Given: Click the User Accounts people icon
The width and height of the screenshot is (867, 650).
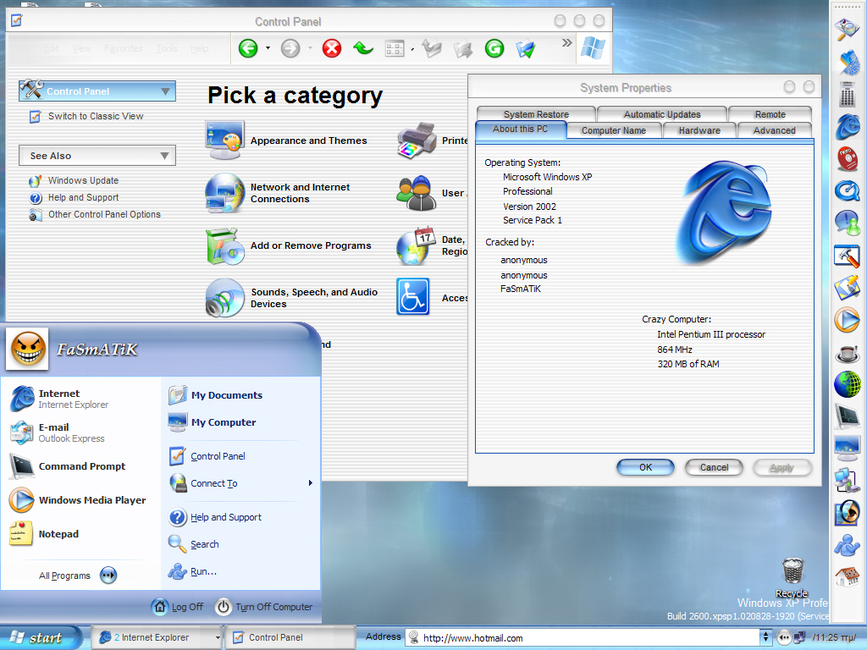Looking at the screenshot, I should pyautogui.click(x=416, y=193).
